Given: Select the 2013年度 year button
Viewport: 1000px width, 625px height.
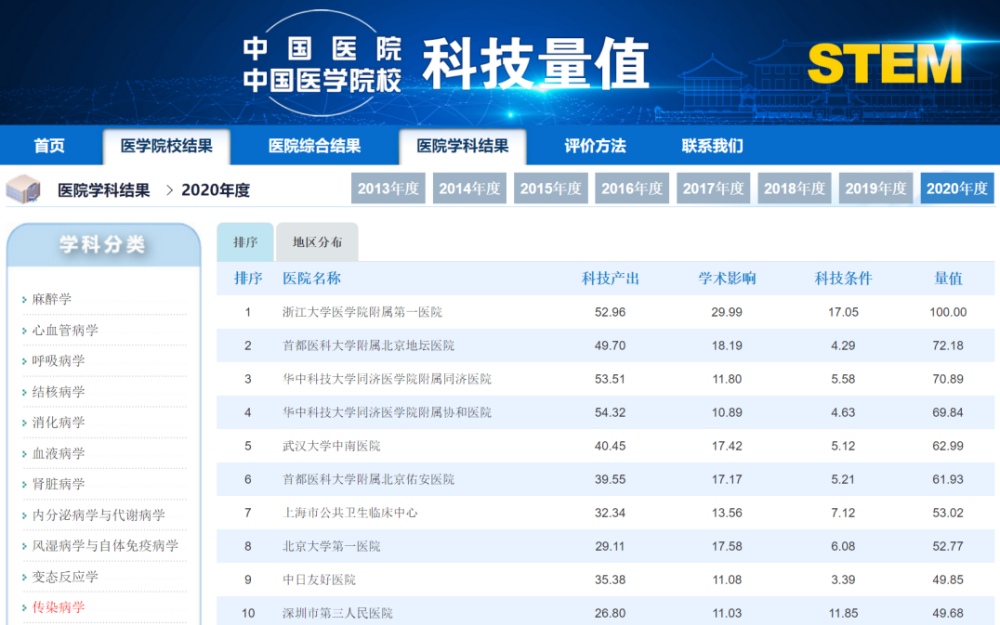Looking at the screenshot, I should 388,188.
